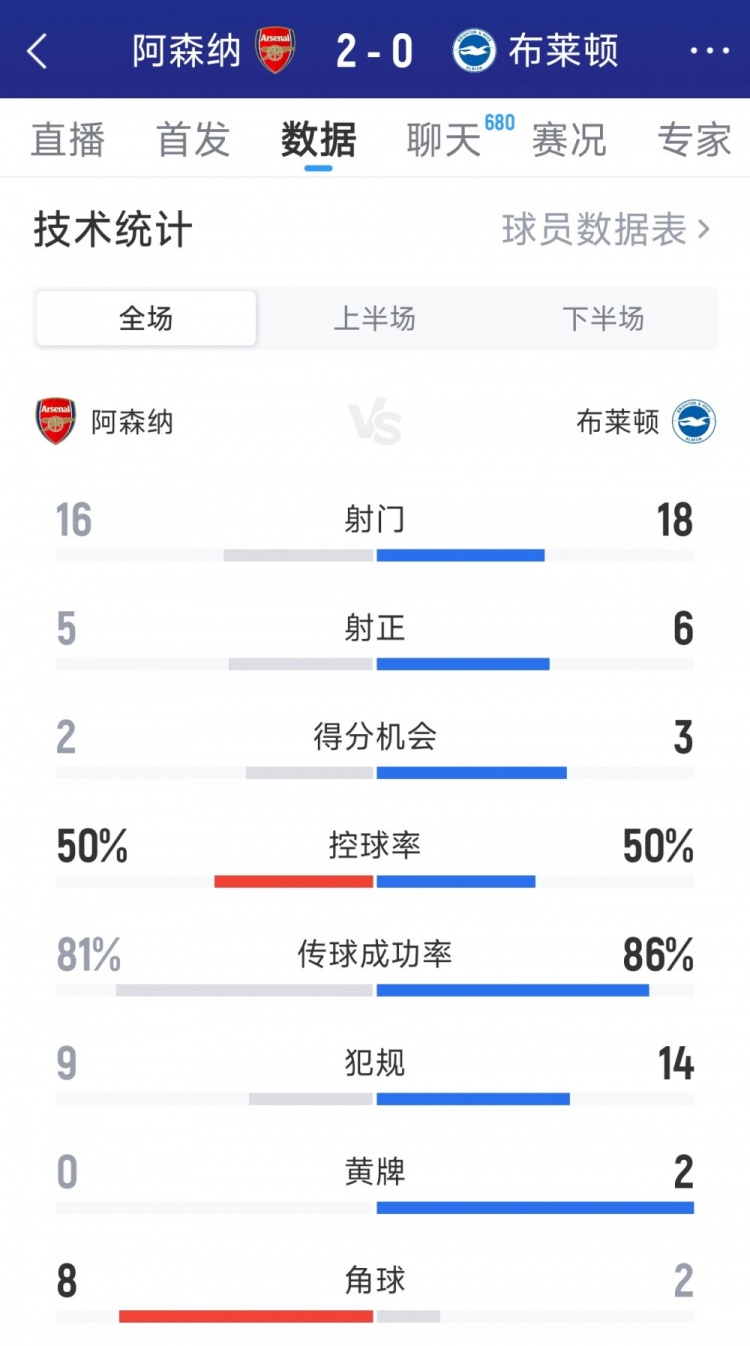Viewport: 750px width, 1346px height.
Task: Open the three-dot more options menu
Action: tap(710, 51)
